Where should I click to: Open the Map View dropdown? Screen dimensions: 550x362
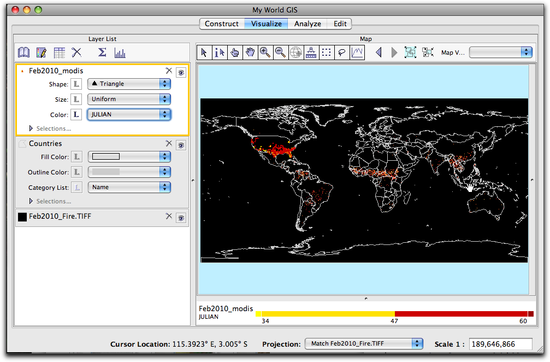click(x=501, y=52)
